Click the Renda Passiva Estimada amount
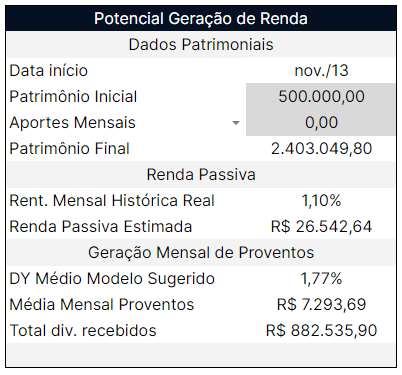This screenshot has height=375, width=402. (321, 227)
